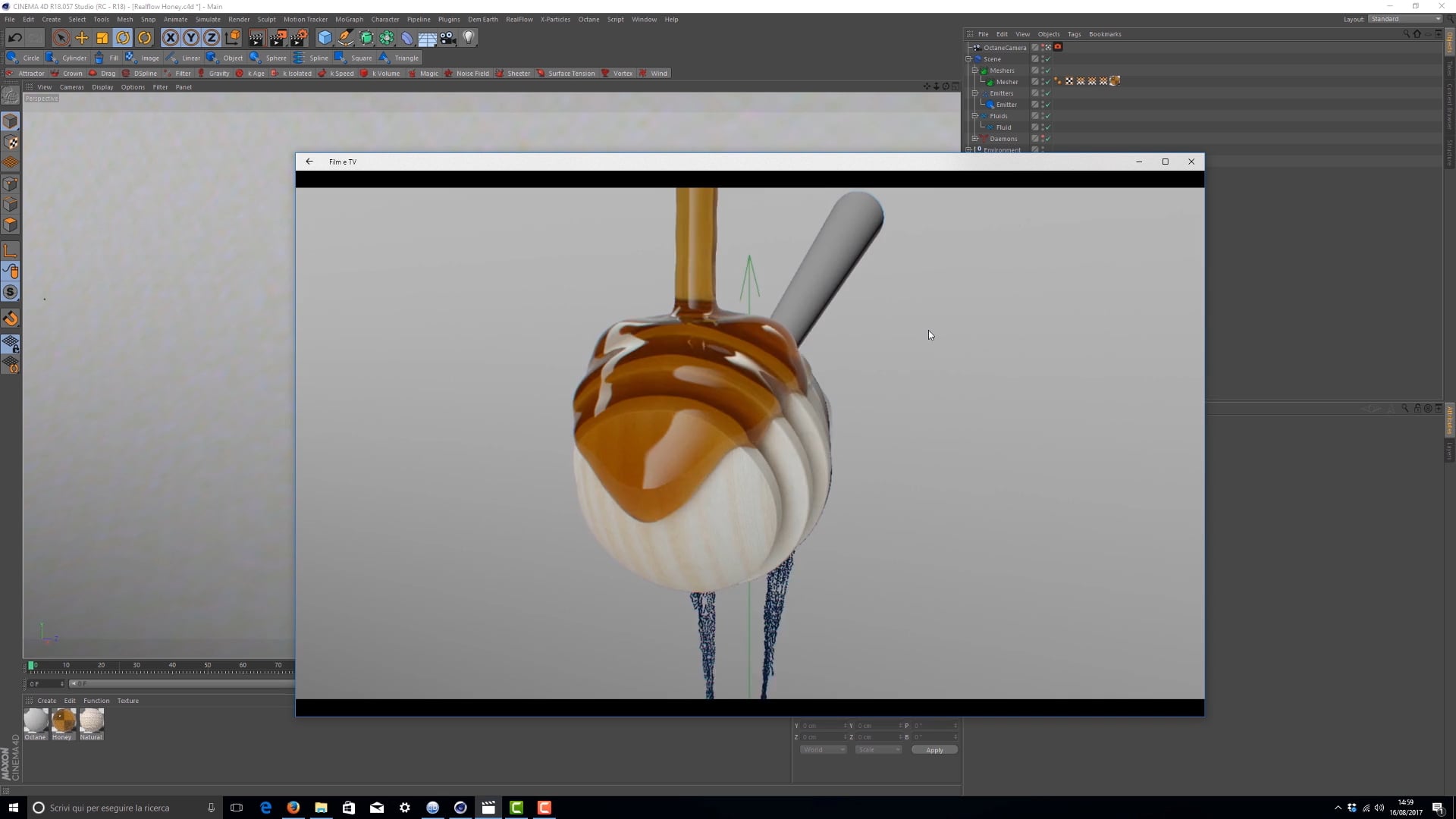Screen dimensions: 1456x819
Task: Open the RealFlow menu
Action: [519, 19]
